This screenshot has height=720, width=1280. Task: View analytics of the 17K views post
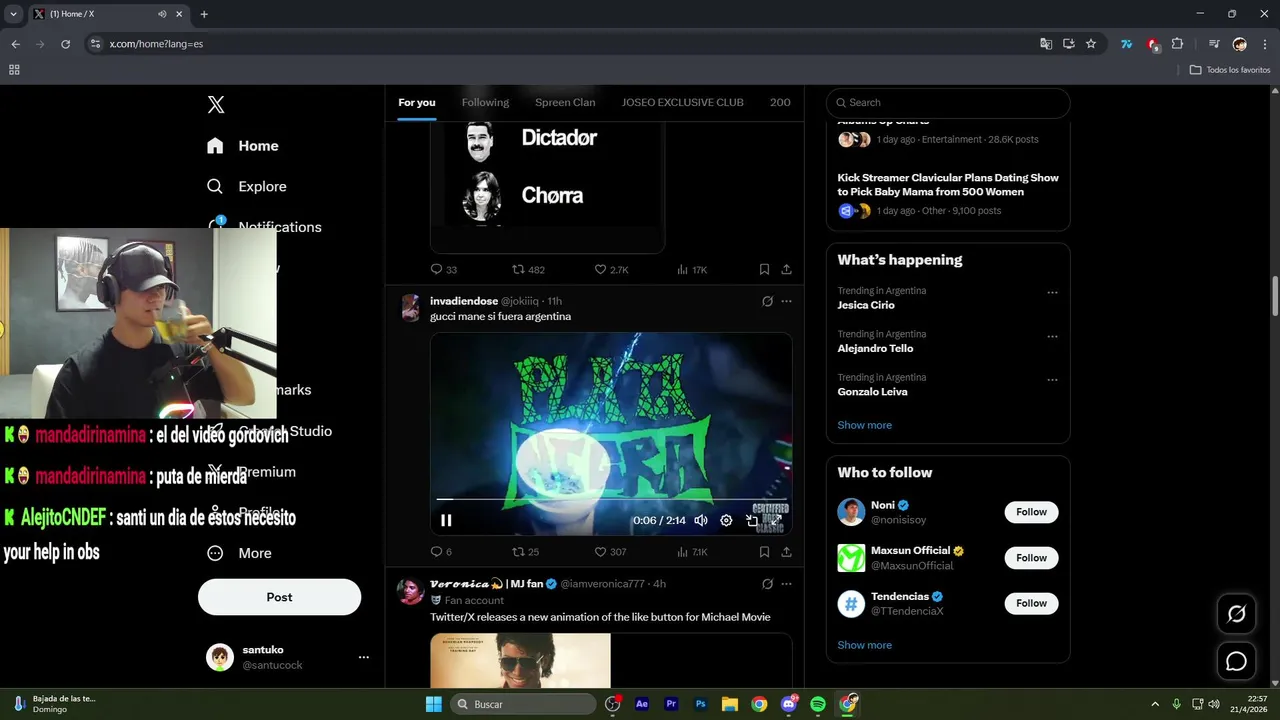tap(692, 270)
